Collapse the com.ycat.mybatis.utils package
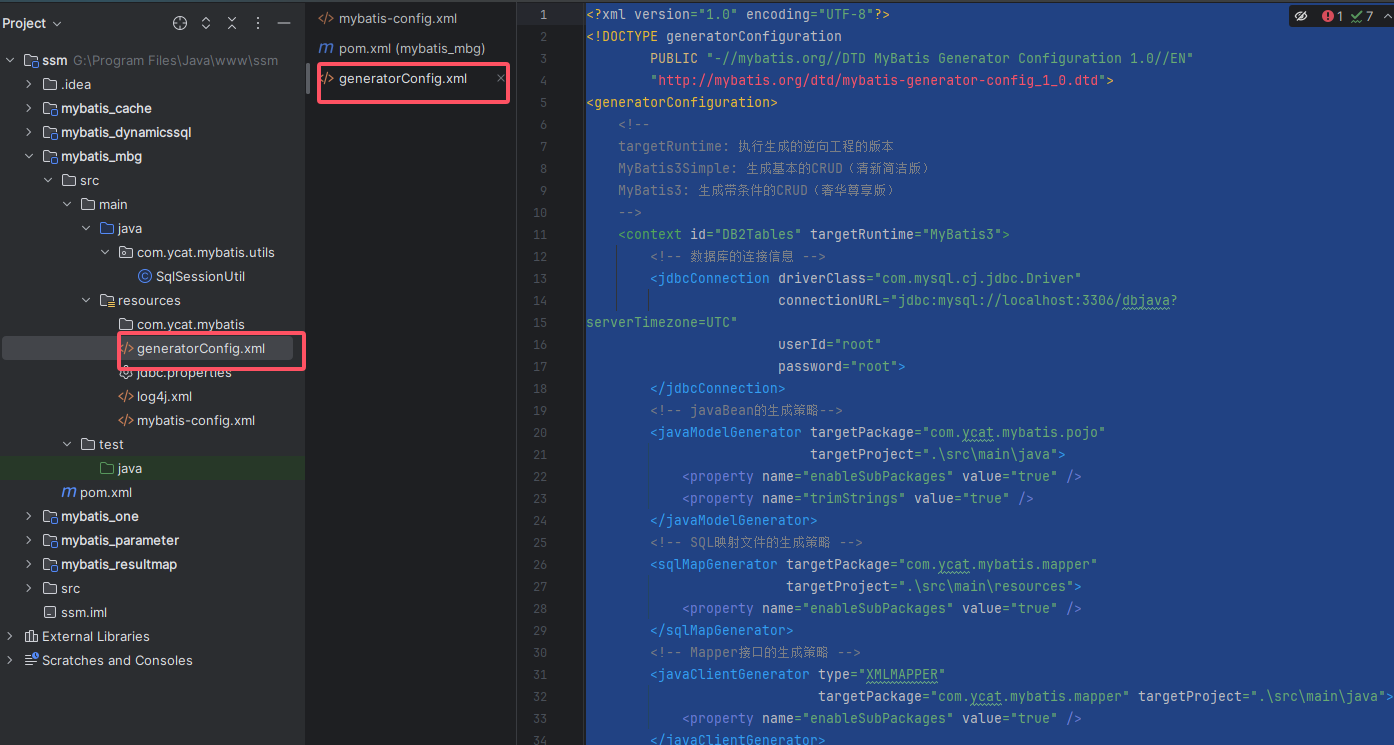The height and width of the screenshot is (745, 1394). (105, 252)
